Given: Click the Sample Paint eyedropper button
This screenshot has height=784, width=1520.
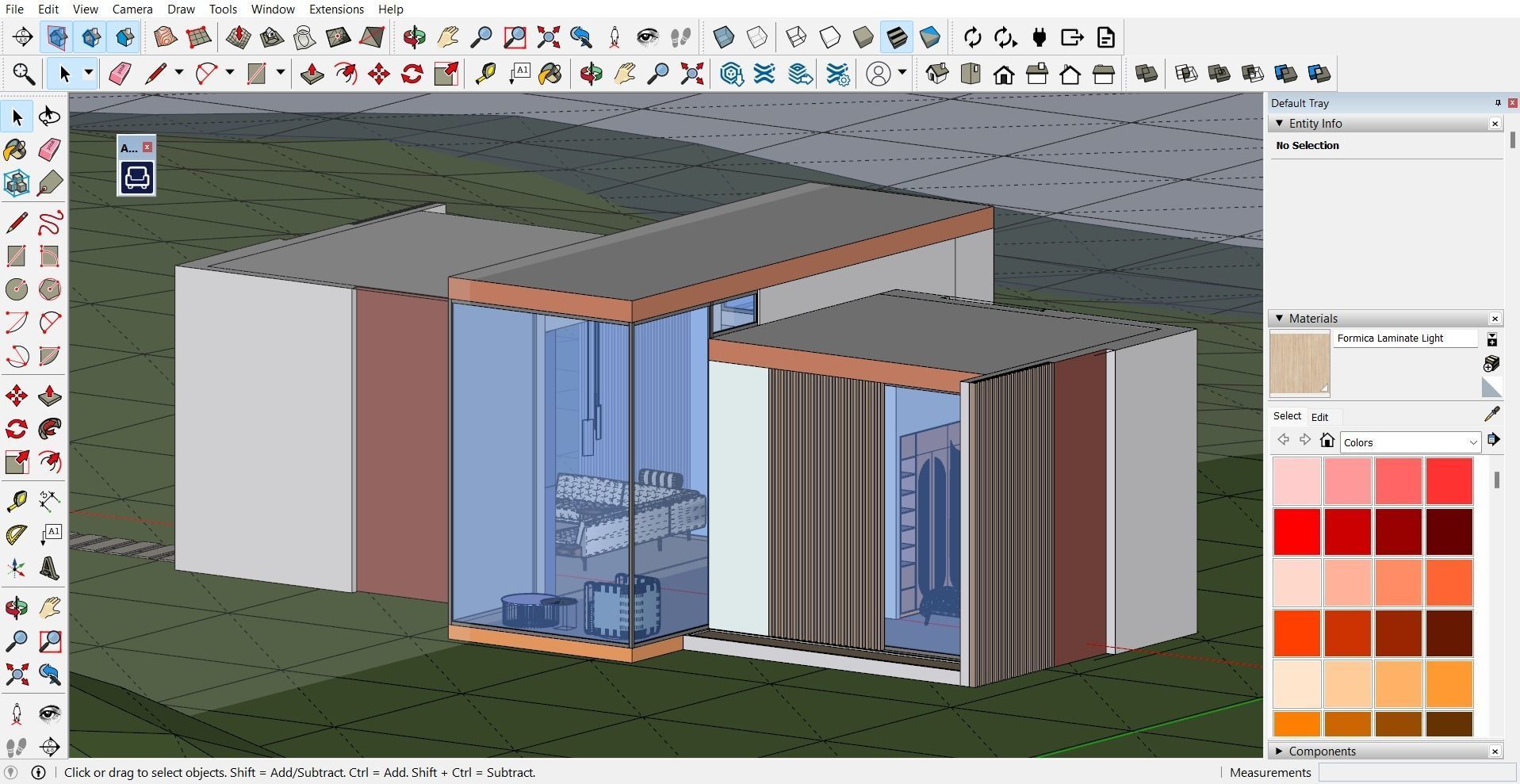Looking at the screenshot, I should (x=1491, y=415).
